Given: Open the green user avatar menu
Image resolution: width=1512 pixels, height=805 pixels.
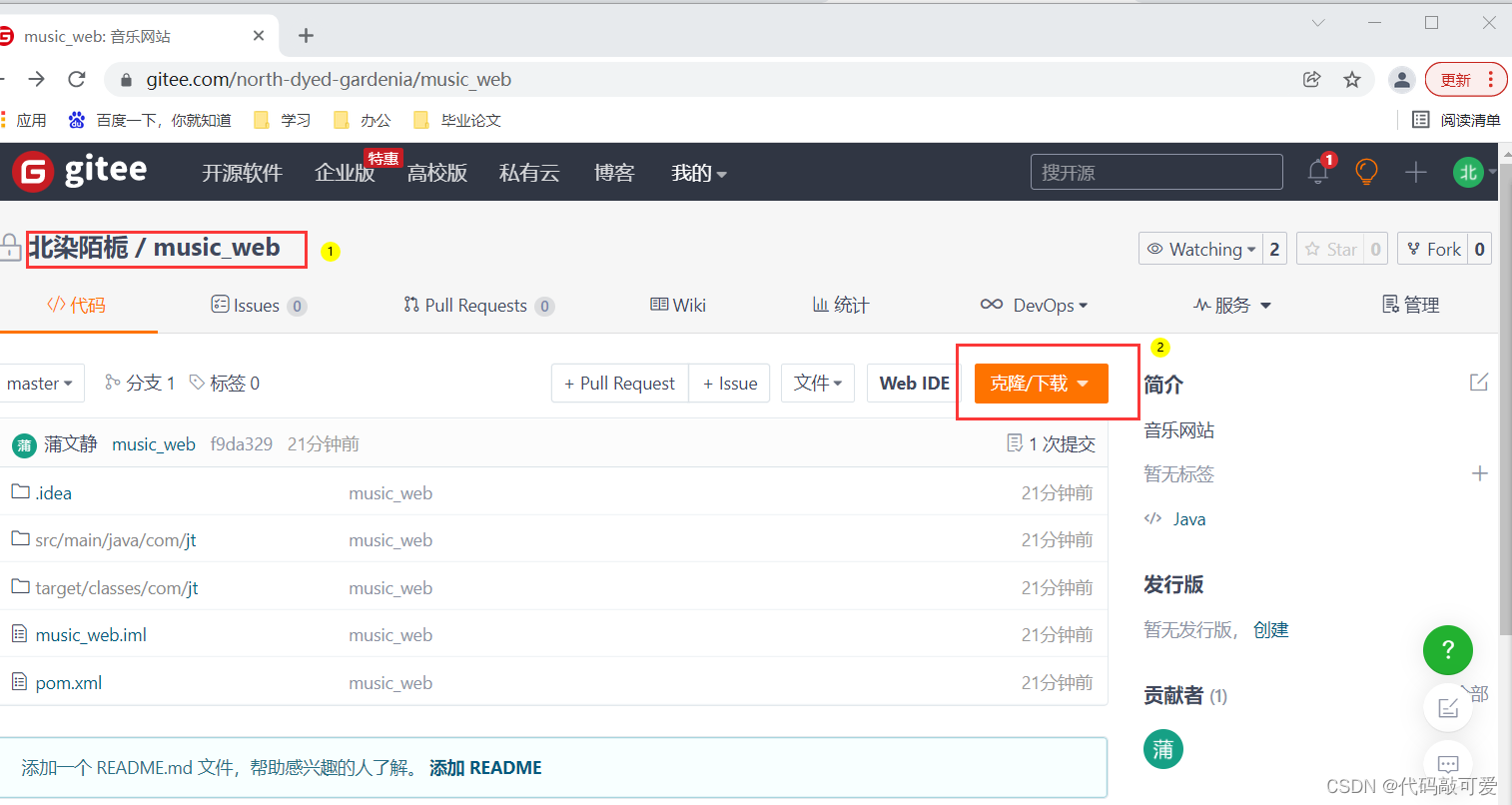Looking at the screenshot, I should coord(1468,172).
